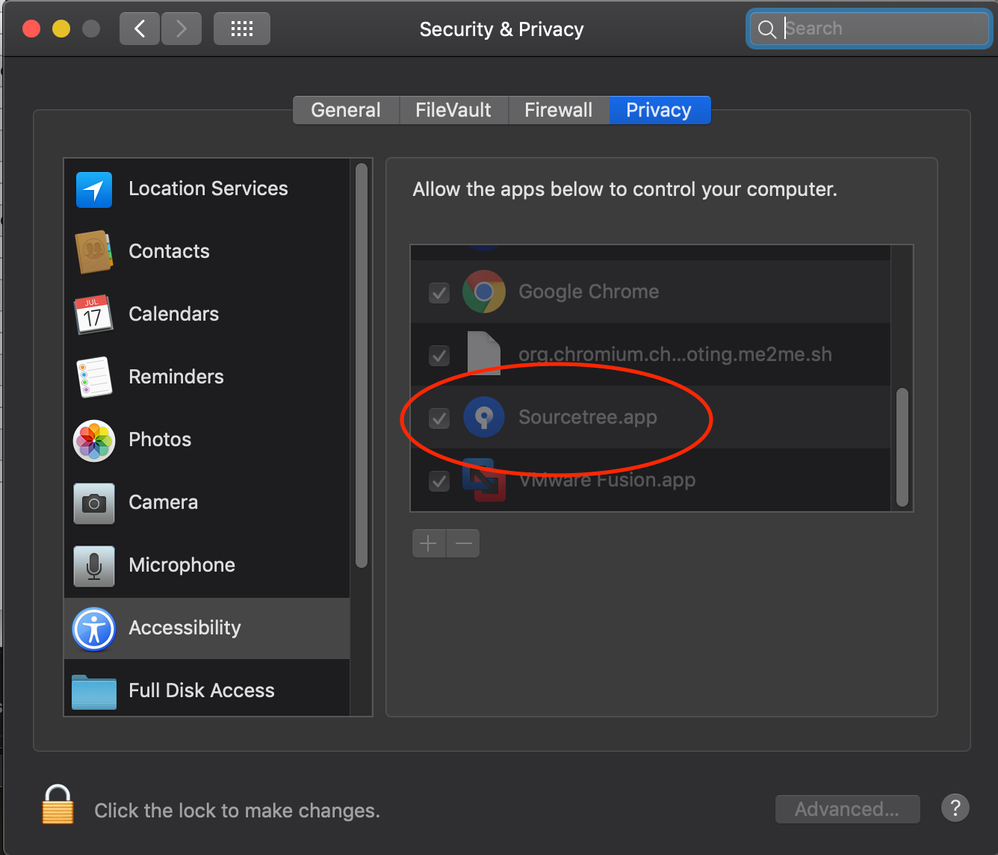
Task: Click the org.chromium document file icon
Action: [484, 353]
